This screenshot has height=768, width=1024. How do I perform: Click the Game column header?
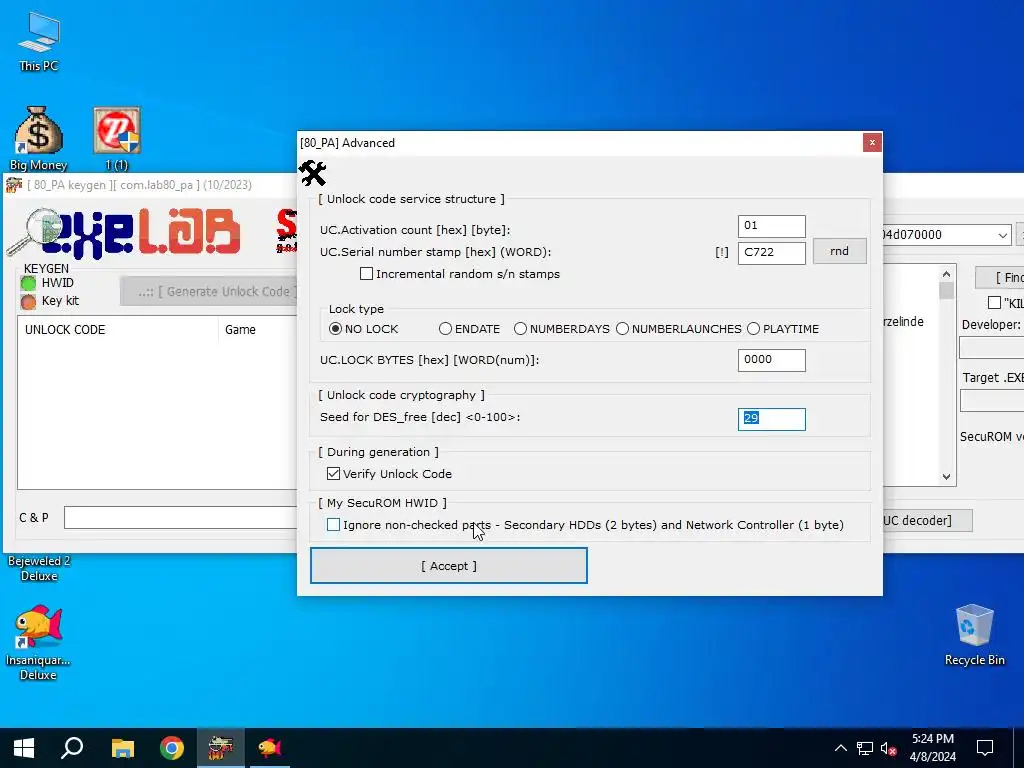tap(257, 330)
